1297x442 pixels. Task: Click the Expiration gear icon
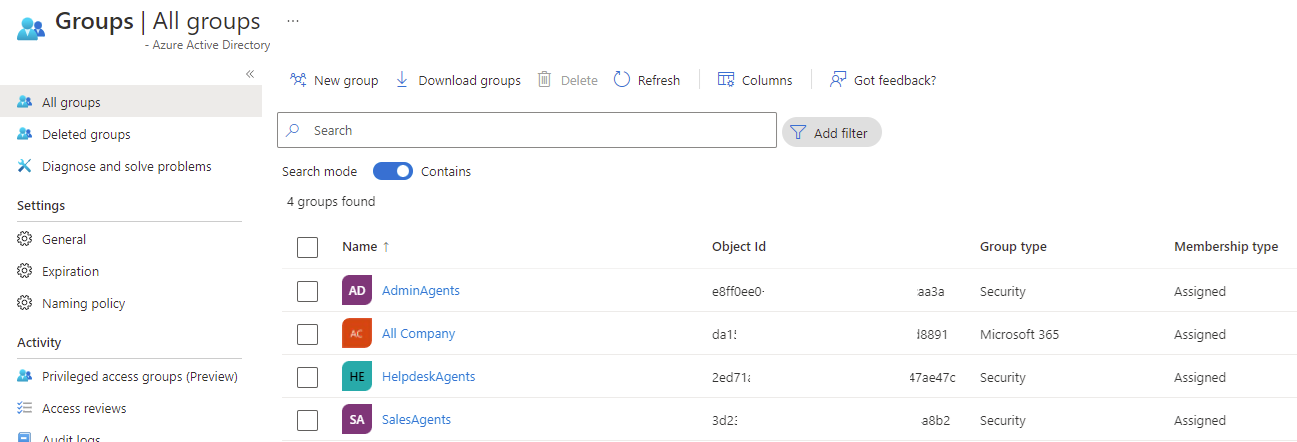click(x=25, y=271)
